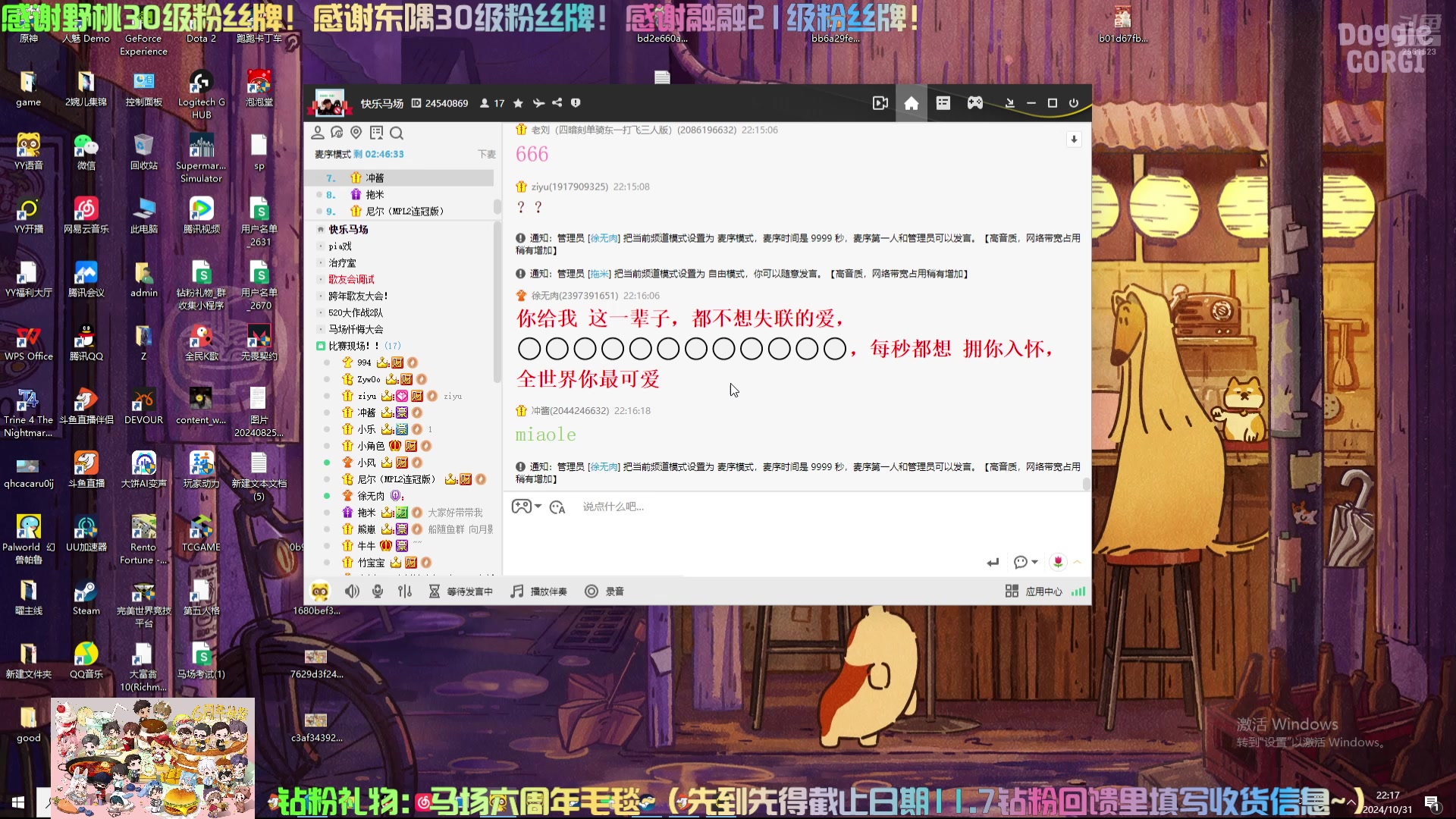Open the 跨年歌友大会! sub-channel
The image size is (1456, 819).
(x=358, y=296)
